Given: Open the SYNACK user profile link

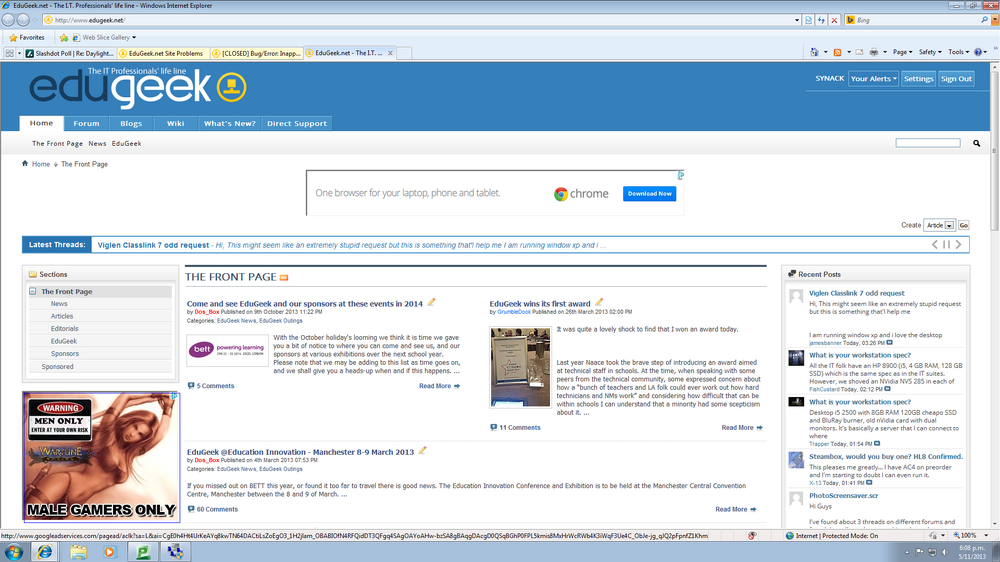Looking at the screenshot, I should click(829, 78).
